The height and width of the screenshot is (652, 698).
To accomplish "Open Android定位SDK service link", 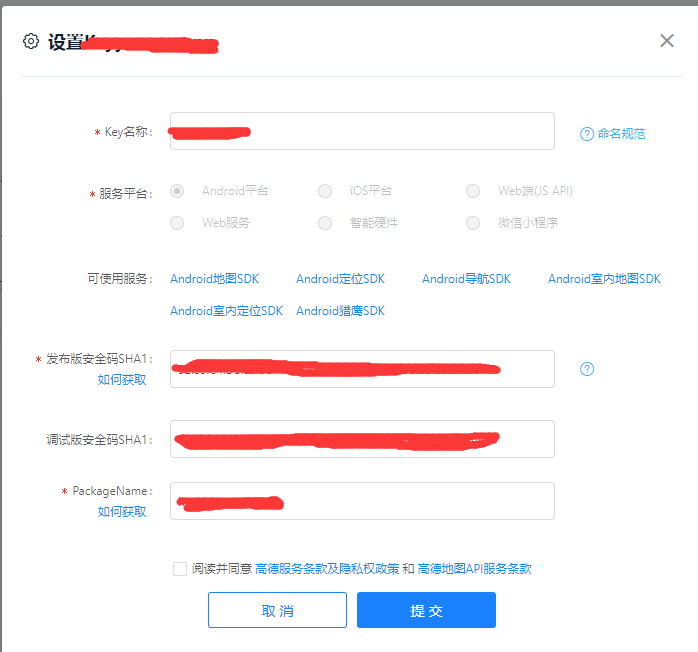I will pos(340,279).
